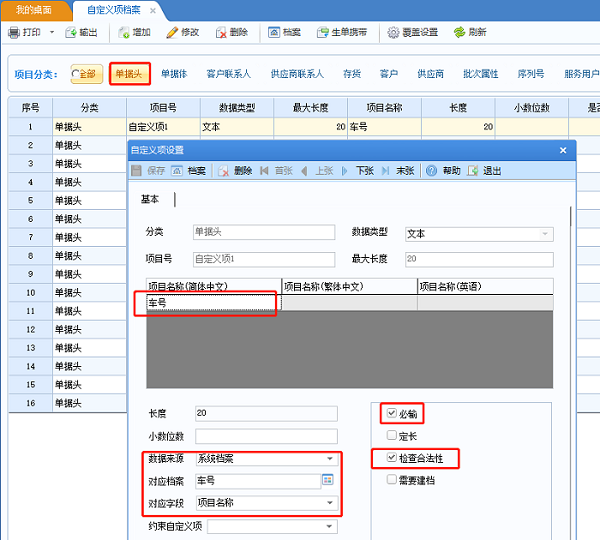Click the 删除 icon in dialog toolbar
The image size is (600, 540).
223,171
